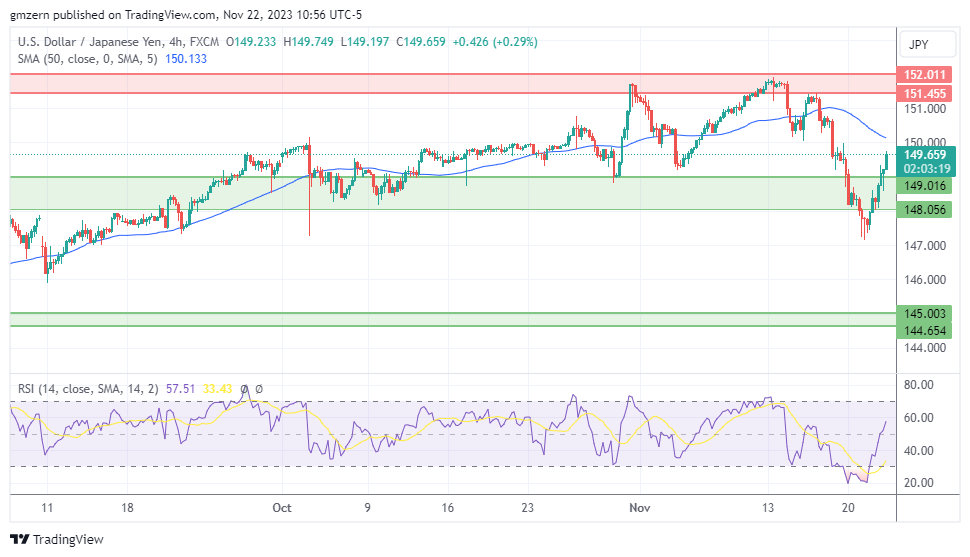Screen dimensions: 970x557
Task: Click the 9 date label on time axis
Action: click(x=367, y=508)
